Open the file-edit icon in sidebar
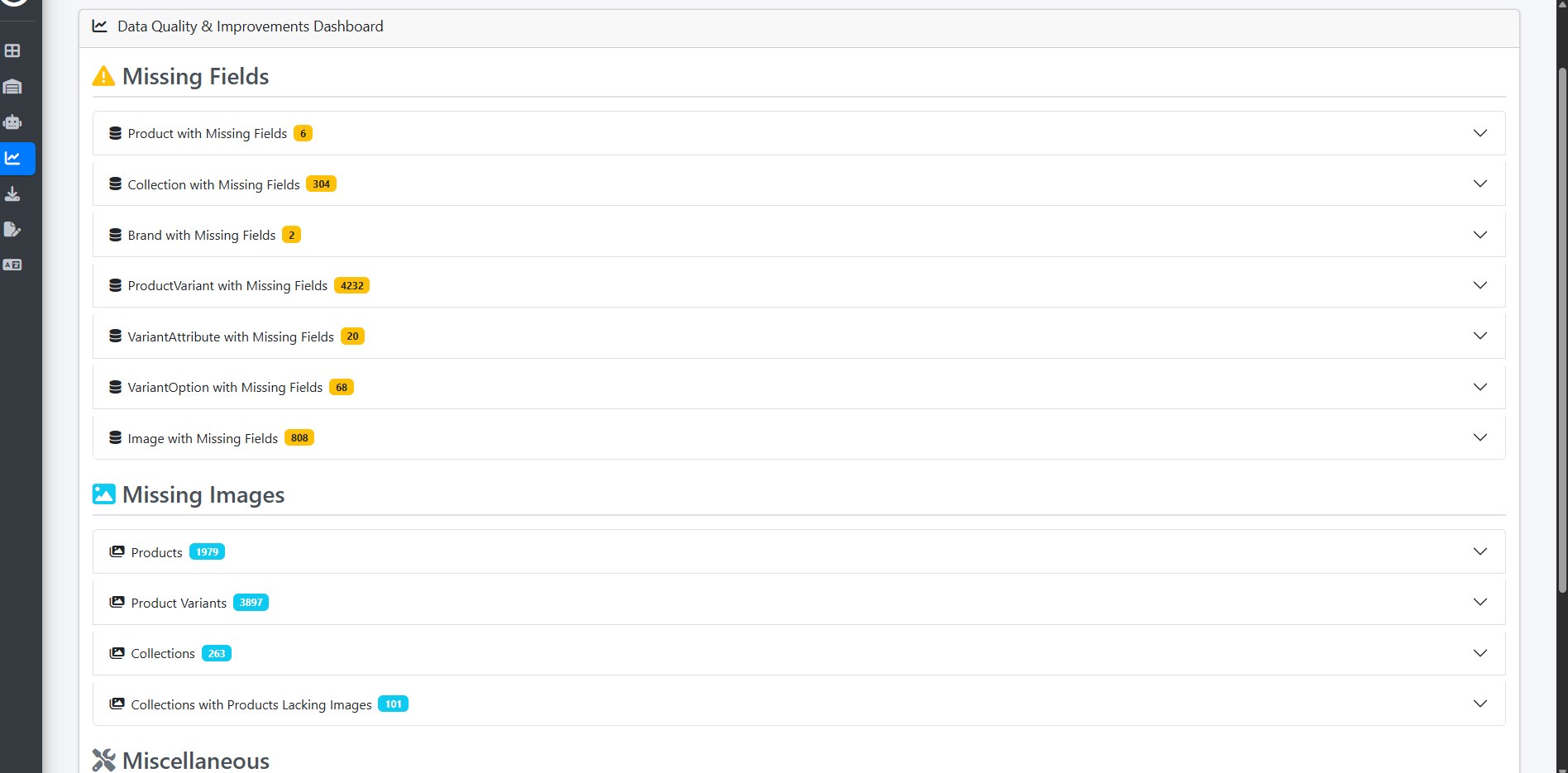 (x=12, y=229)
